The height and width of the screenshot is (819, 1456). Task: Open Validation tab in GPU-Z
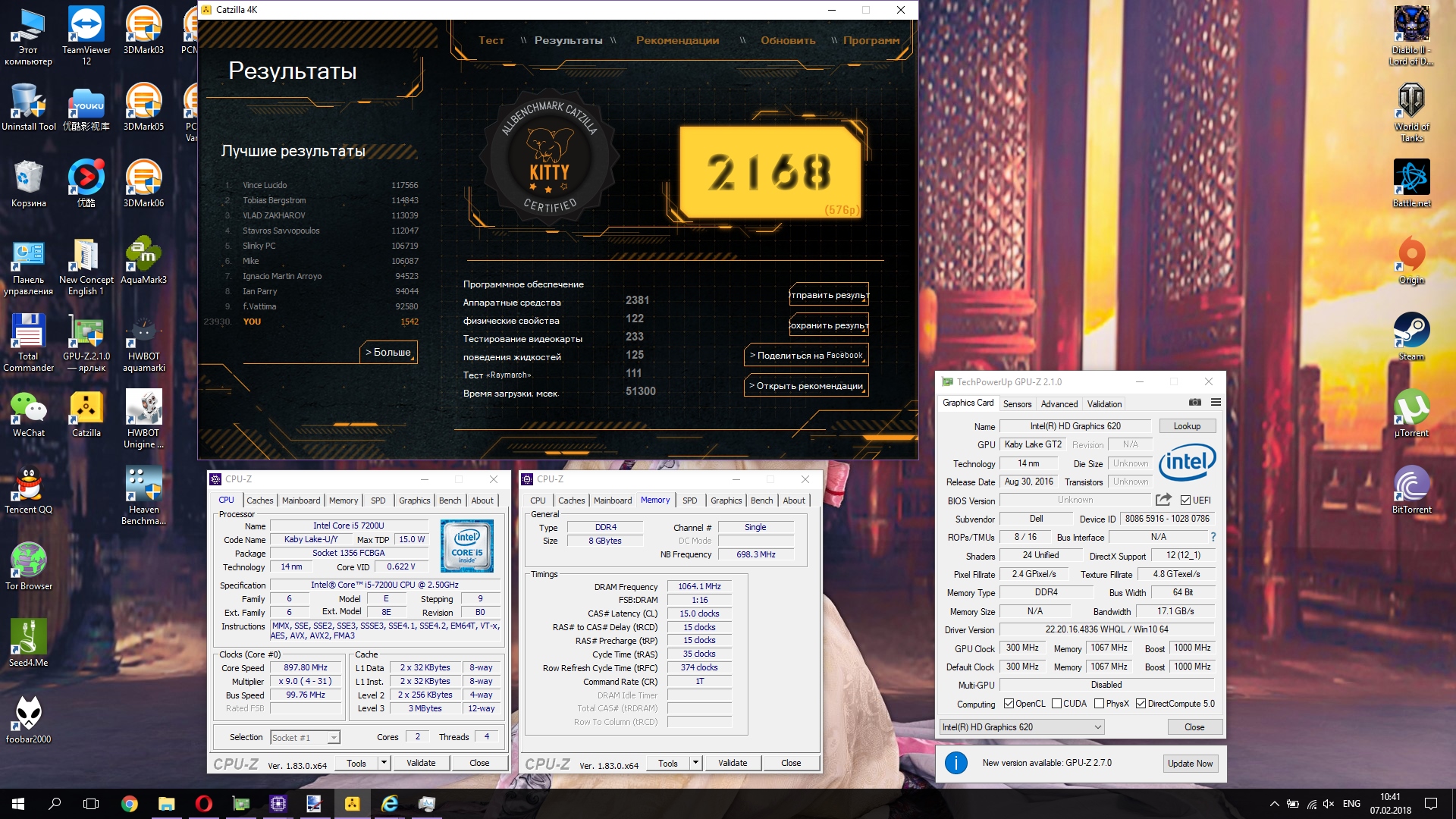pos(1104,404)
